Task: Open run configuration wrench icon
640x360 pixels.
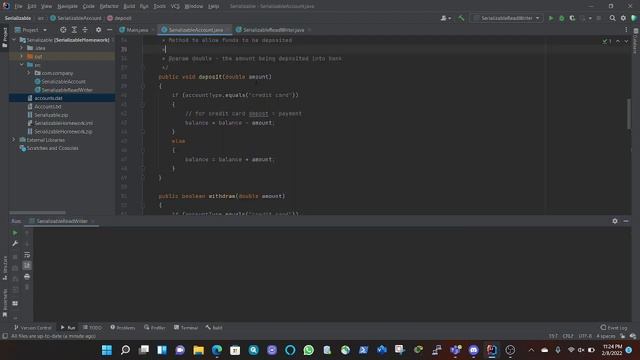Action: point(15,244)
